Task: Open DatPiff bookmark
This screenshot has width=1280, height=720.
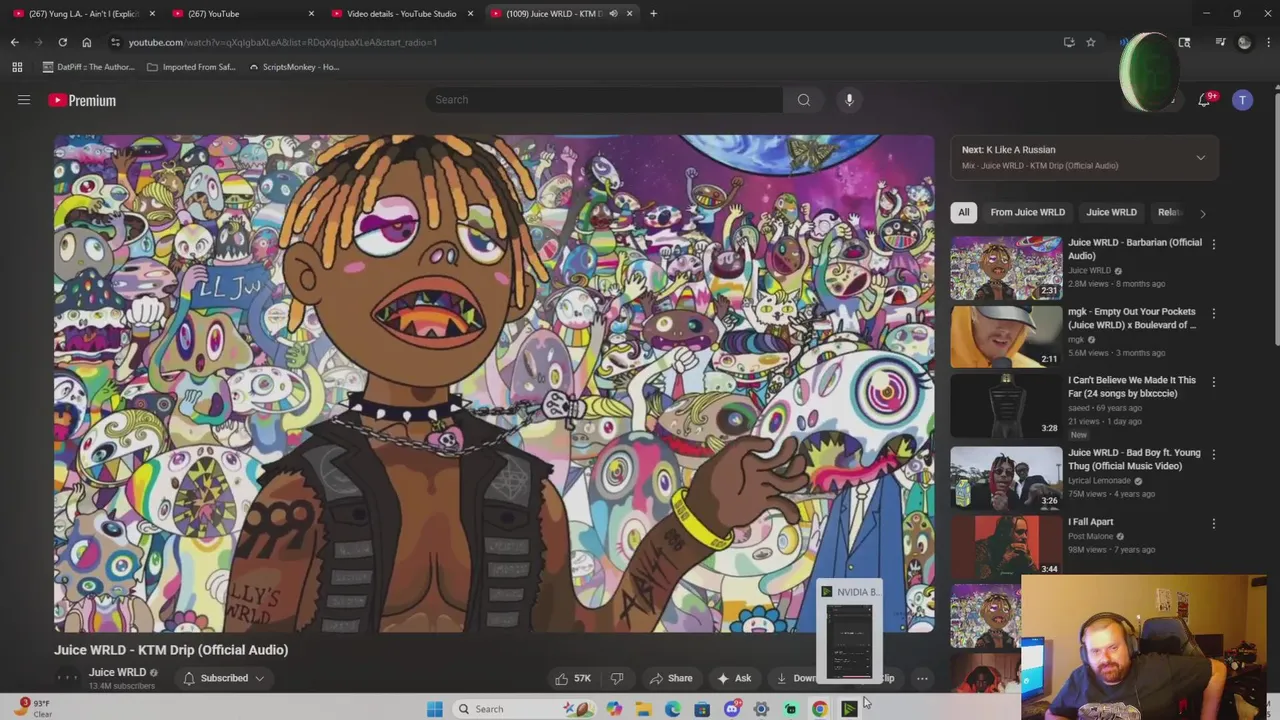Action: pyautogui.click(x=88, y=67)
